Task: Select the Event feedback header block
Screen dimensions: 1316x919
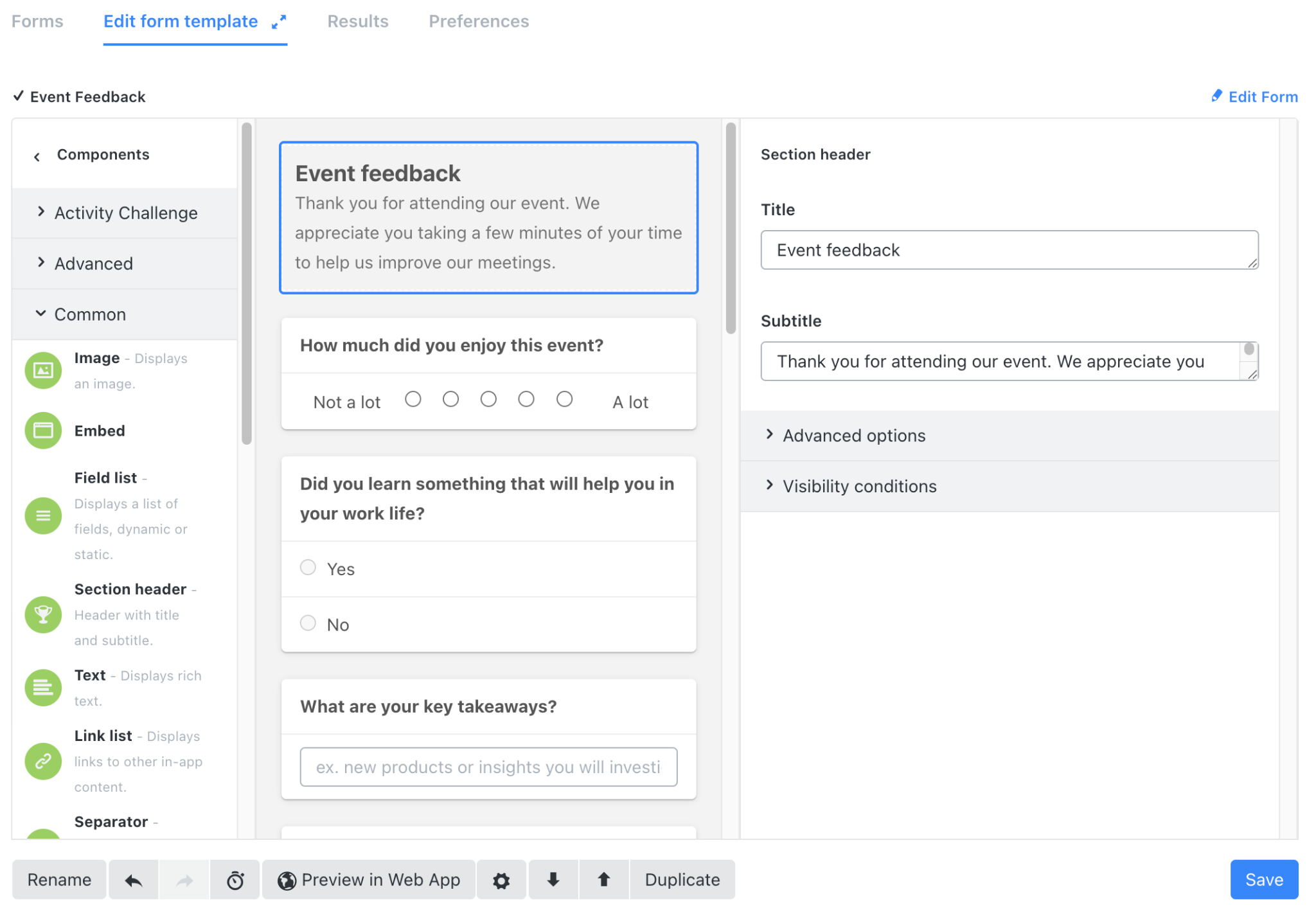Action: point(488,218)
